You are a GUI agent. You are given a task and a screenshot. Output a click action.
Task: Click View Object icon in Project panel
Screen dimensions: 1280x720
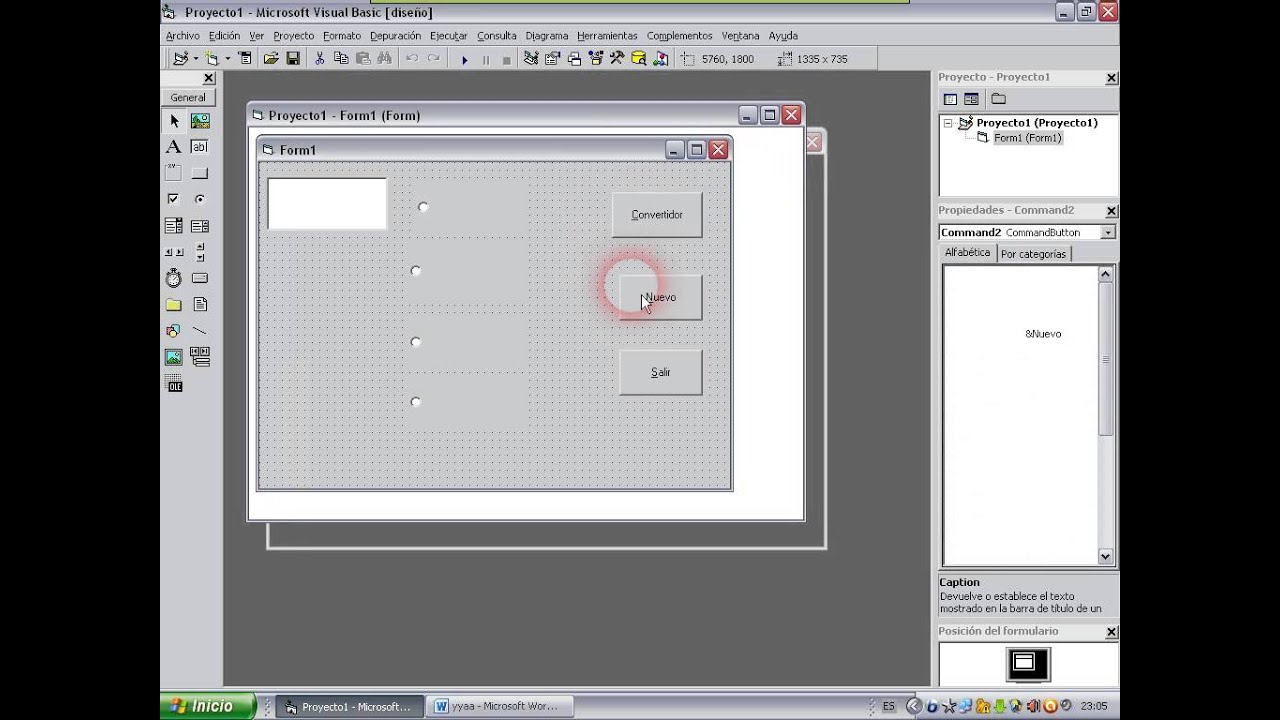[971, 99]
